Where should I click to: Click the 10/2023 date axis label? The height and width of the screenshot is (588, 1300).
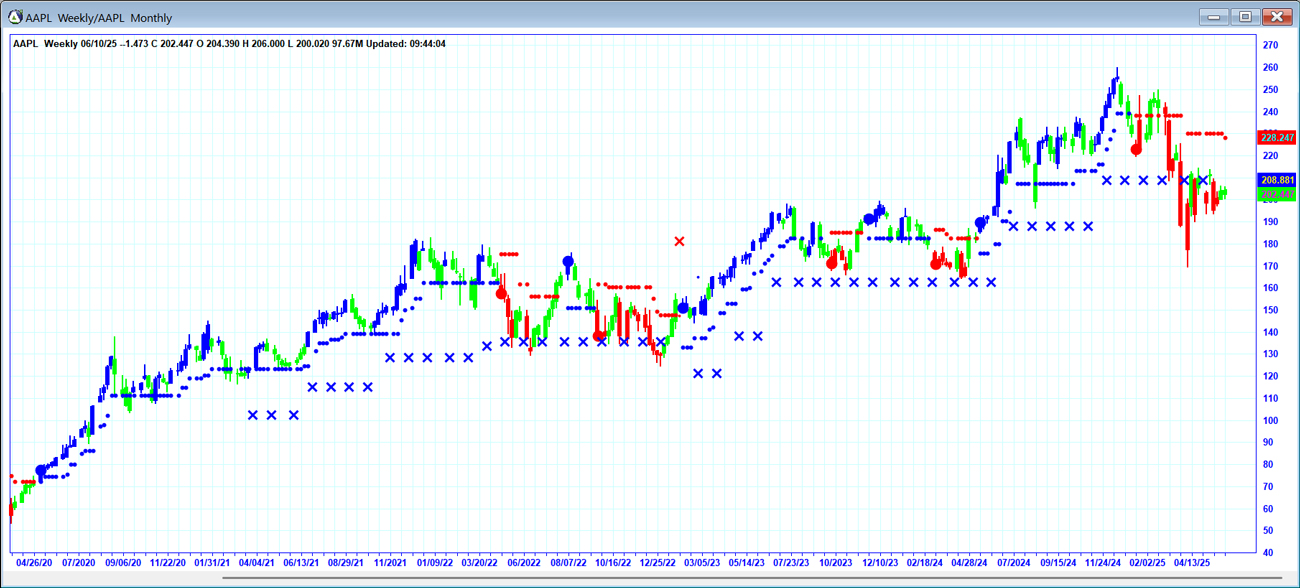[x=836, y=563]
